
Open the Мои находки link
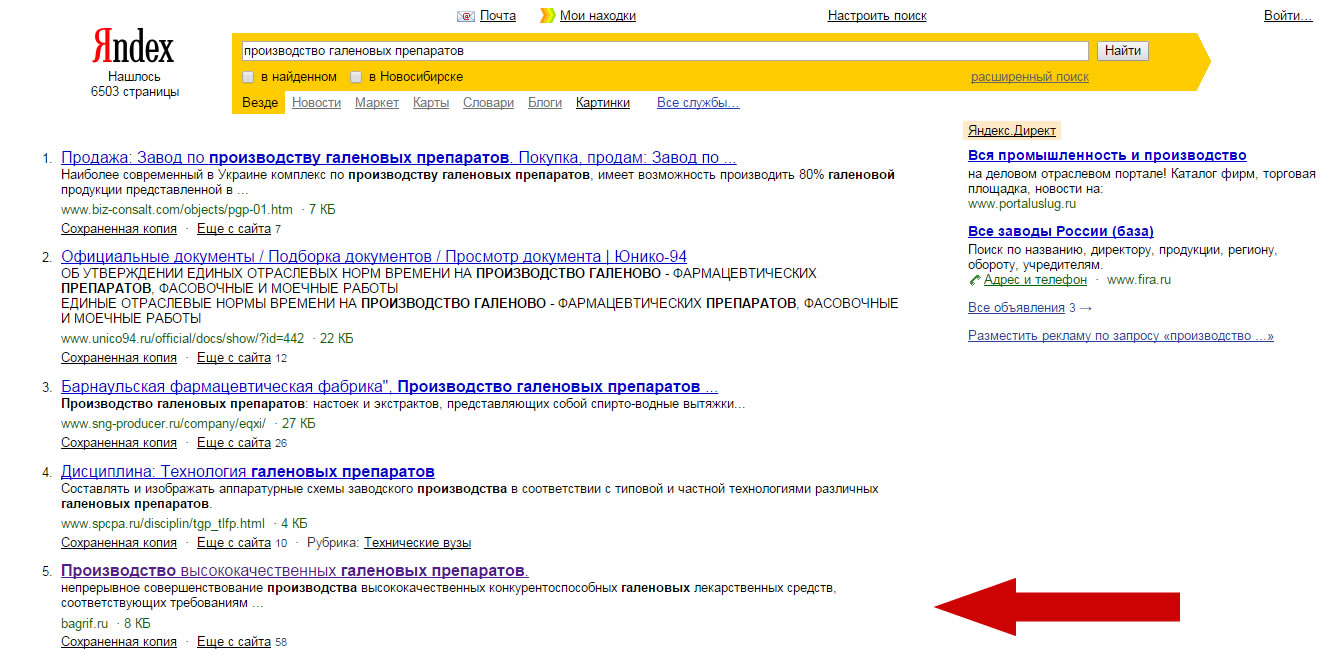(x=598, y=16)
